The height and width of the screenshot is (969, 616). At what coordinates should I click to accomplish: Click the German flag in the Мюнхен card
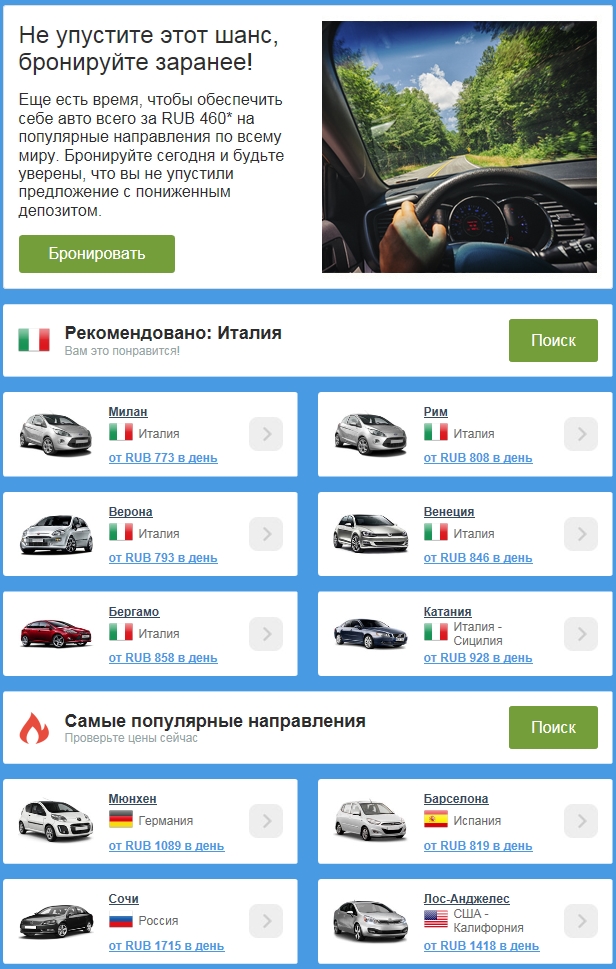click(120, 820)
